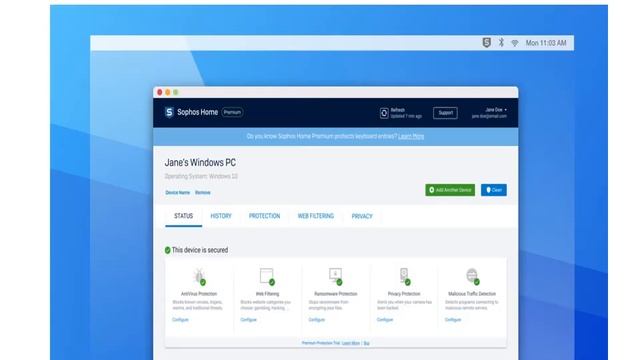Click the Ransomware Protection monitor icon
This screenshot has width=640, height=360.
(x=336, y=276)
